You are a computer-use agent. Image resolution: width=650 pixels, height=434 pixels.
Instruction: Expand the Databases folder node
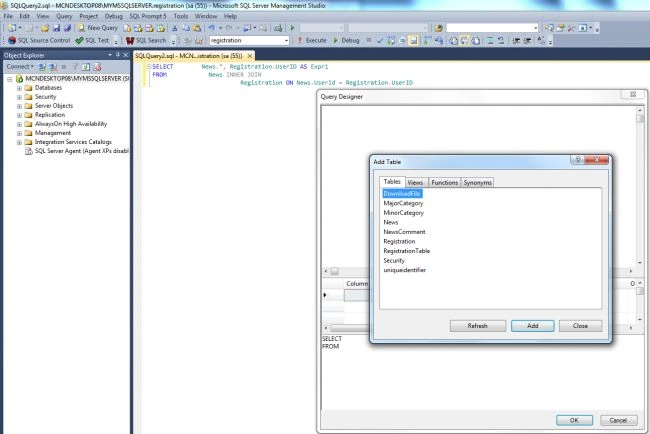[x=19, y=88]
